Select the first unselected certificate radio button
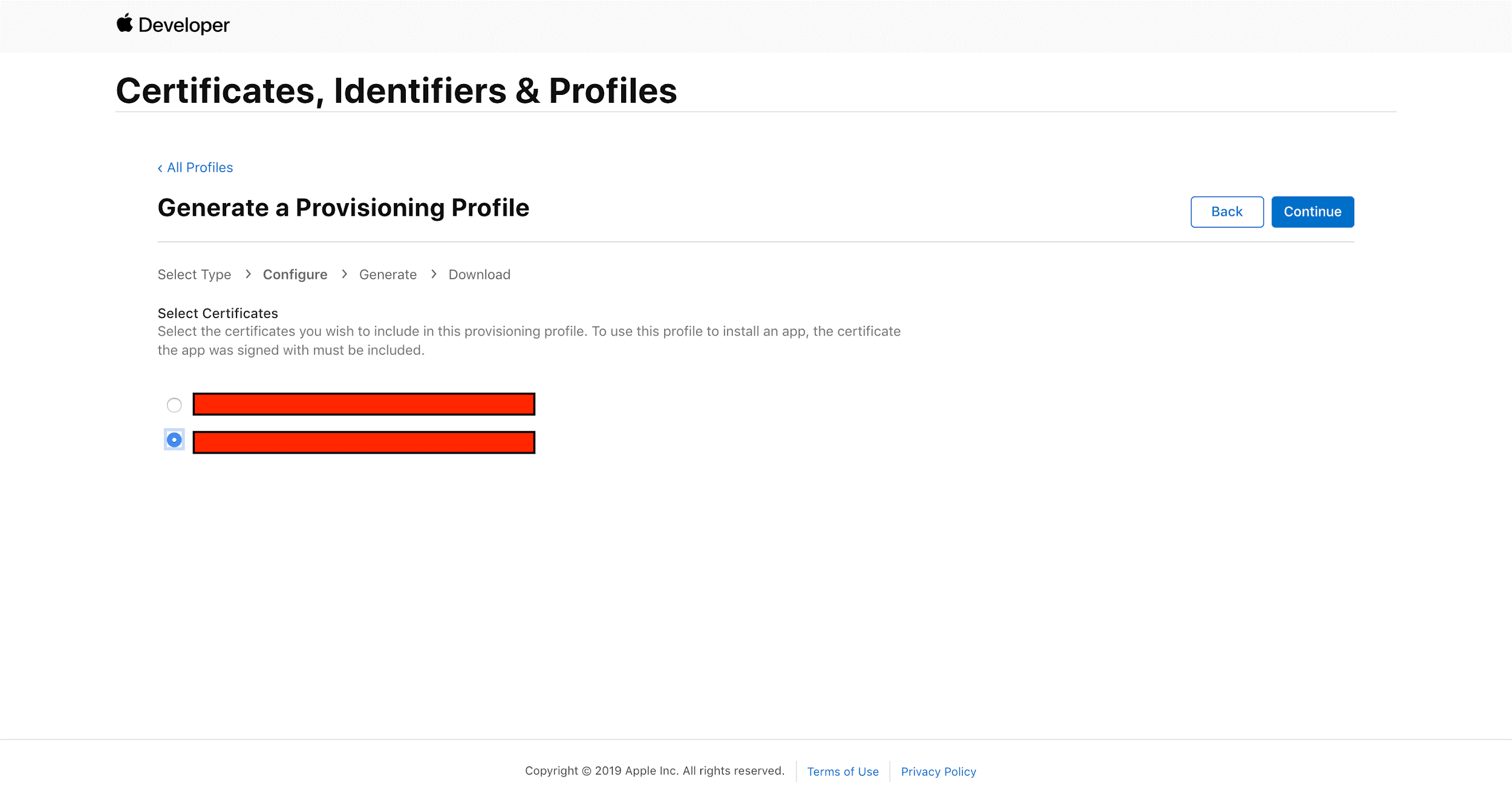1512x803 pixels. 173,404
